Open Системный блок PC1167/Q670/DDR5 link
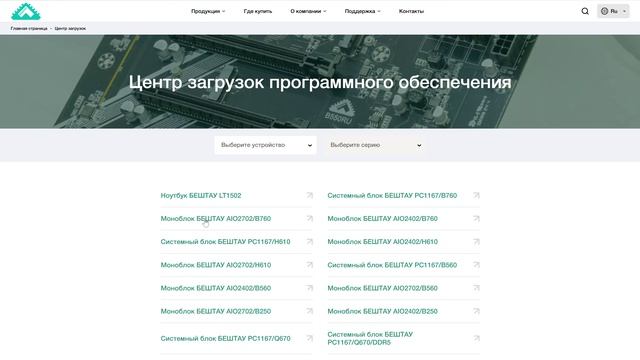Image resolution: width=640 pixels, height=360 pixels. pyautogui.click(x=370, y=338)
